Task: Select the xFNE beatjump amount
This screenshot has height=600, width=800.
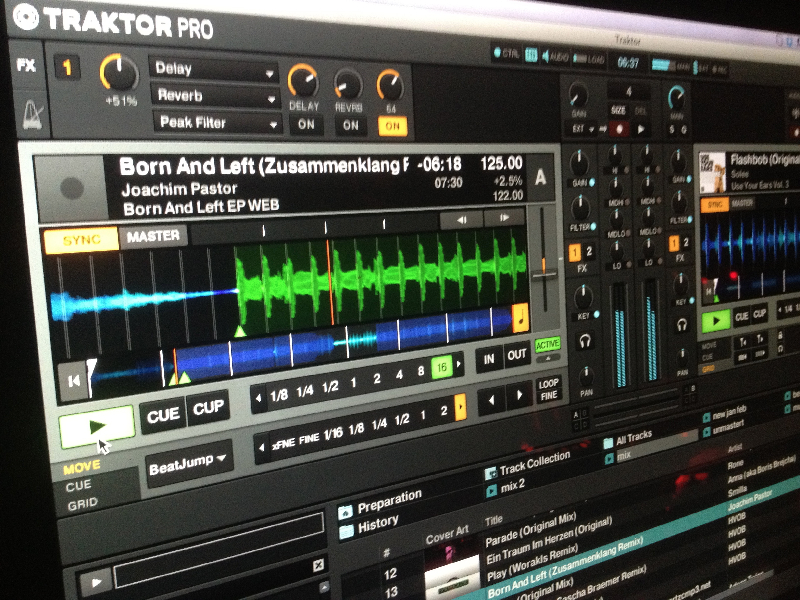Action: tap(283, 444)
